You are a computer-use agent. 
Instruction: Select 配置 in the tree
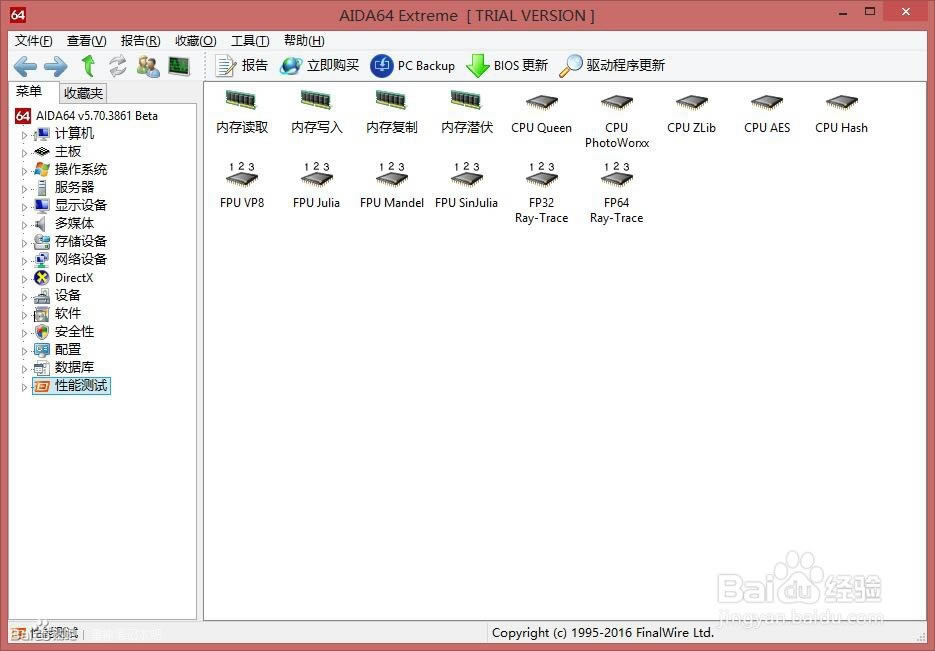pos(57,349)
